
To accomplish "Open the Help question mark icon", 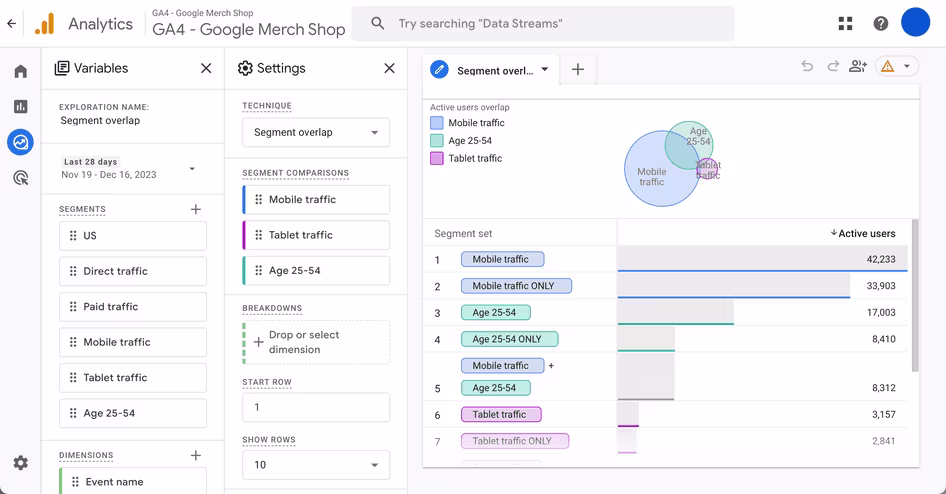I will 881,24.
